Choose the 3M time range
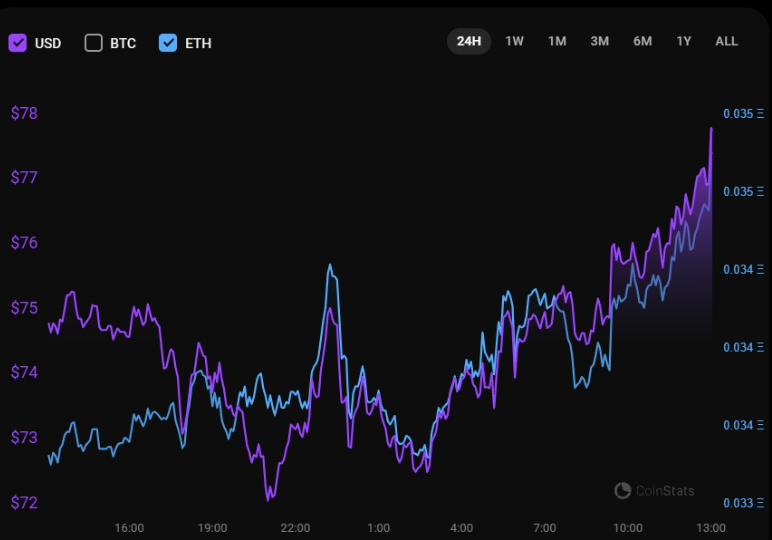Viewport: 772px width, 540px height. (x=599, y=41)
